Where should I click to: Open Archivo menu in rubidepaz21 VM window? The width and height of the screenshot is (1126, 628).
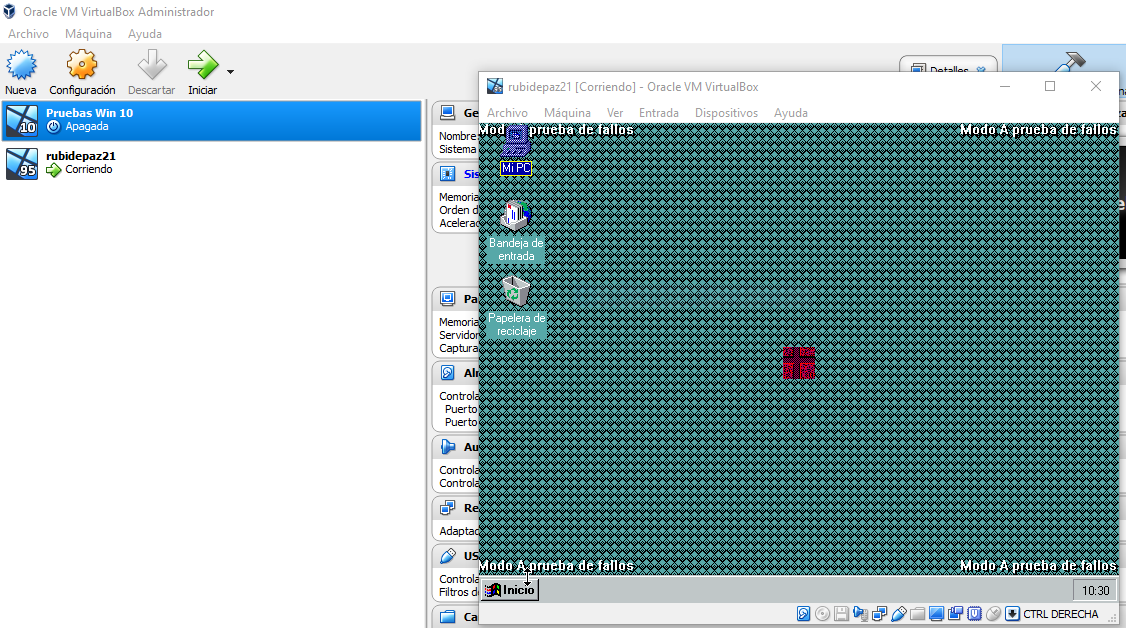click(x=507, y=113)
